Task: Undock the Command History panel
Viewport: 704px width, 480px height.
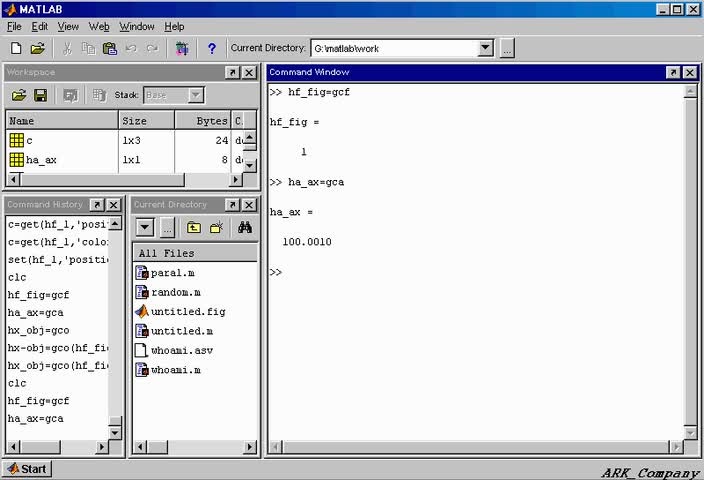Action: [97, 205]
